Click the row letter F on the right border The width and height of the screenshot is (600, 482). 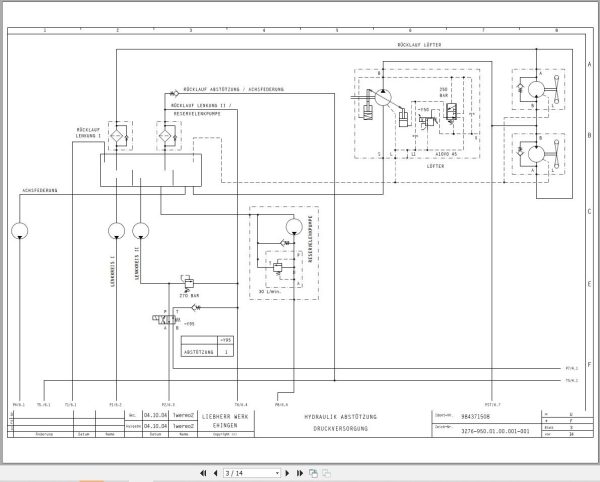click(x=589, y=365)
